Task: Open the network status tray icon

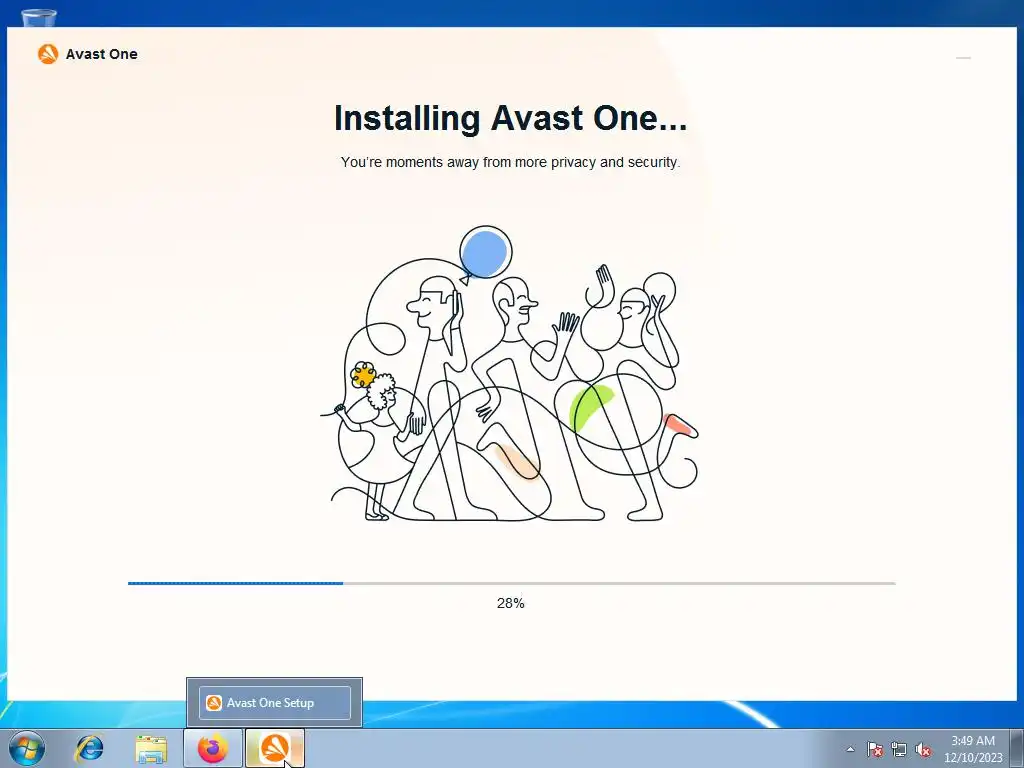Action: pos(899,749)
